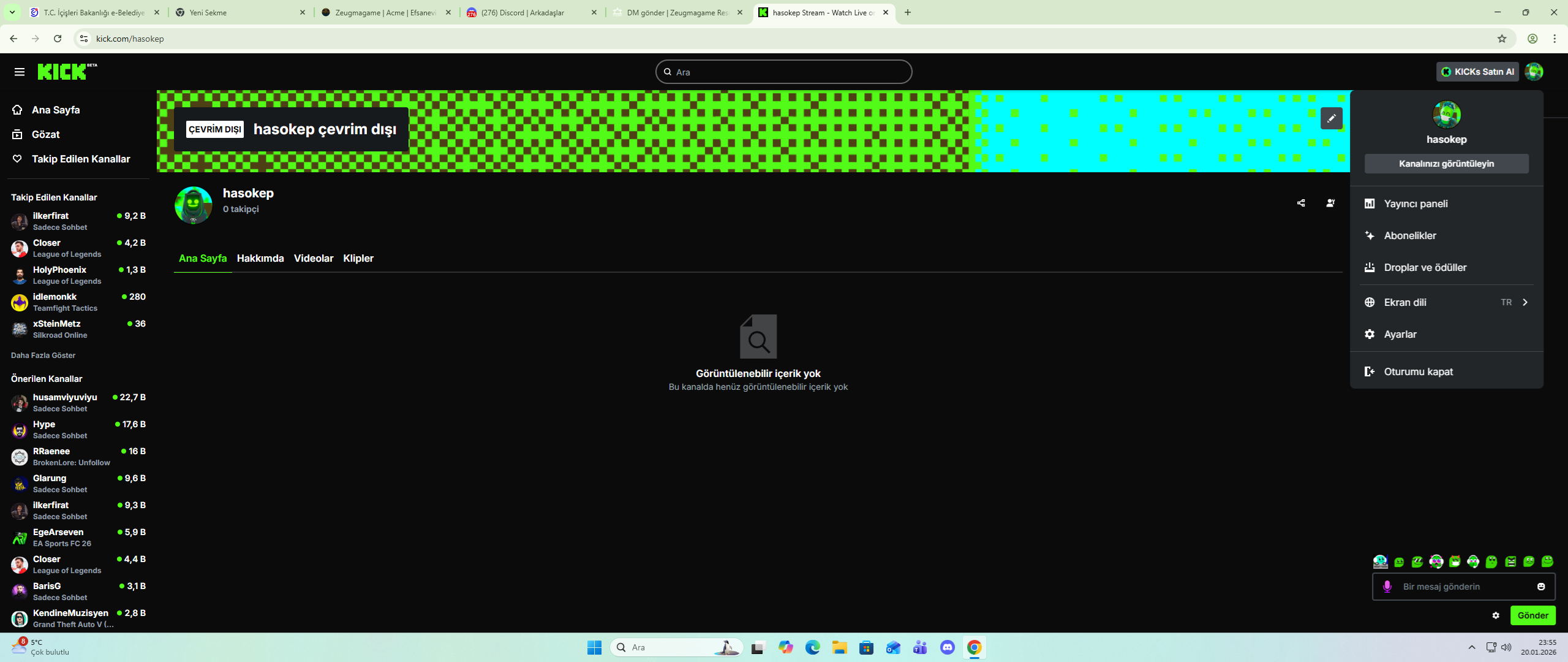Open husamviyuviyu recommended channel
The image size is (1568, 662).
coord(78,403)
